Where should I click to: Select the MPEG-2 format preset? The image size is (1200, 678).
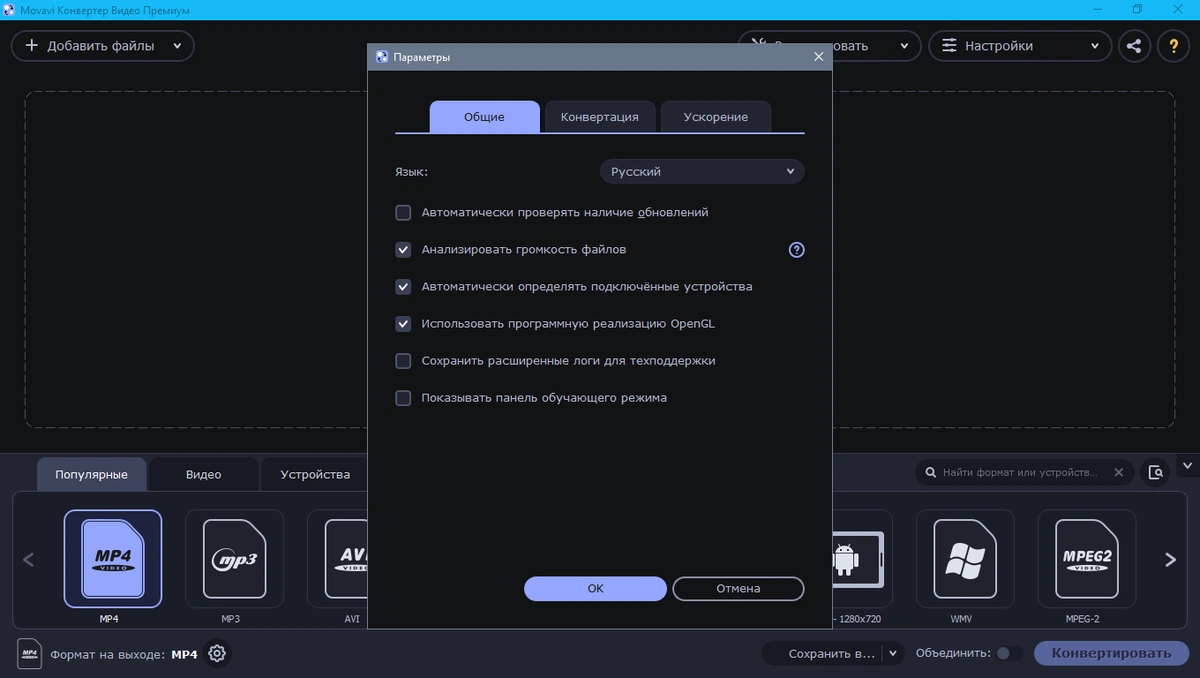1086,558
